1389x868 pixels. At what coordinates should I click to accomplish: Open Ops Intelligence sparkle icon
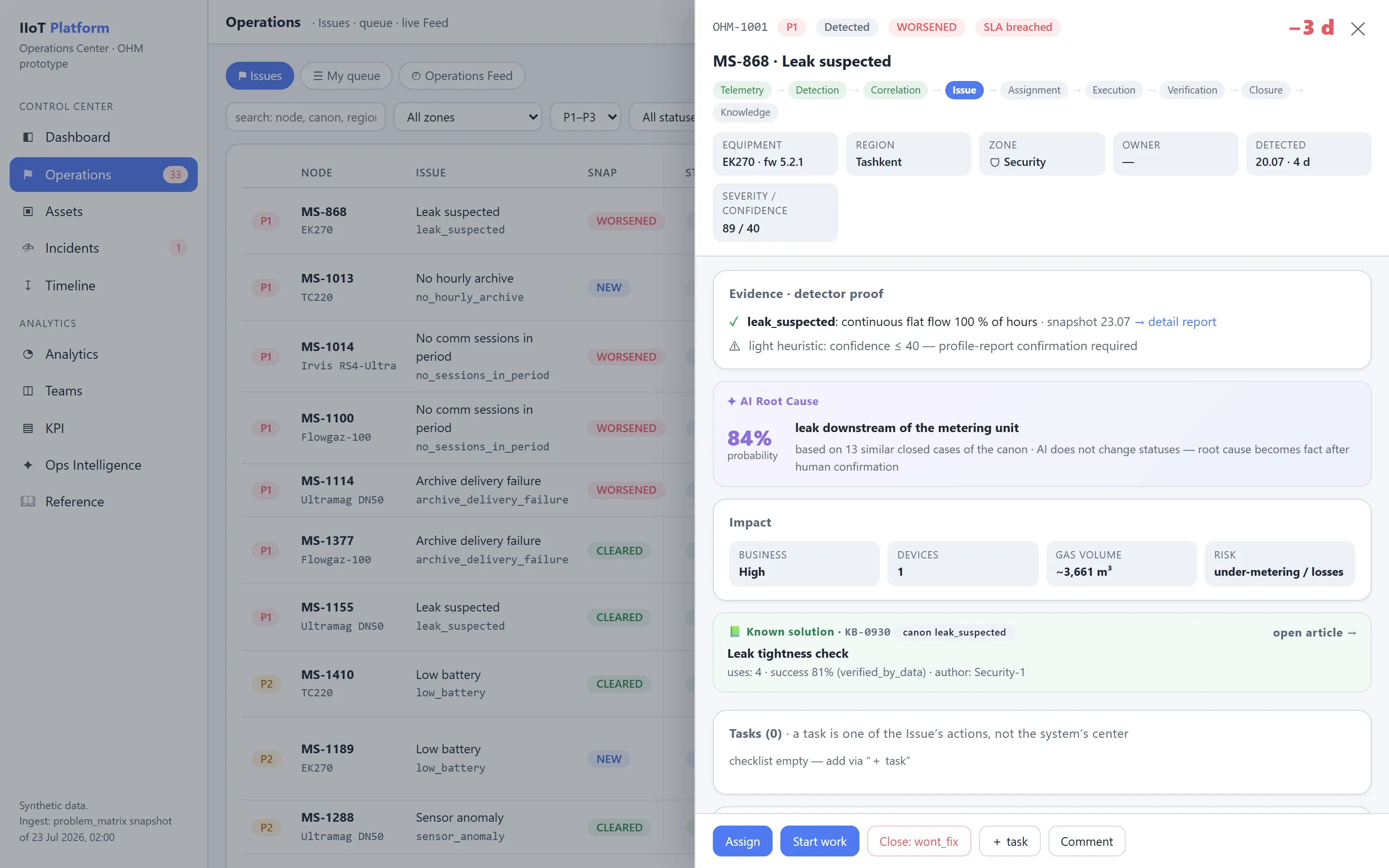(x=27, y=465)
